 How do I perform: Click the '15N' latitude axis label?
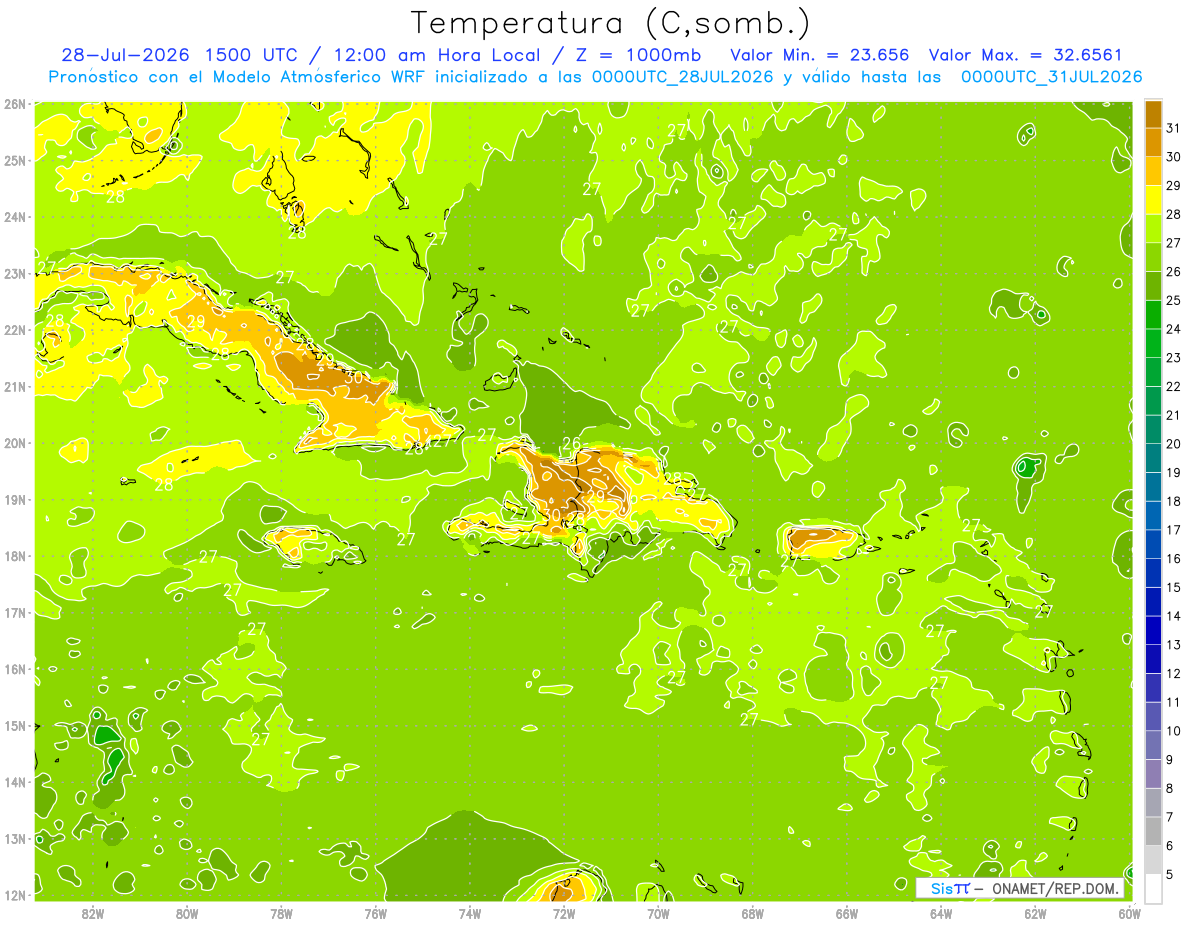coord(14,725)
